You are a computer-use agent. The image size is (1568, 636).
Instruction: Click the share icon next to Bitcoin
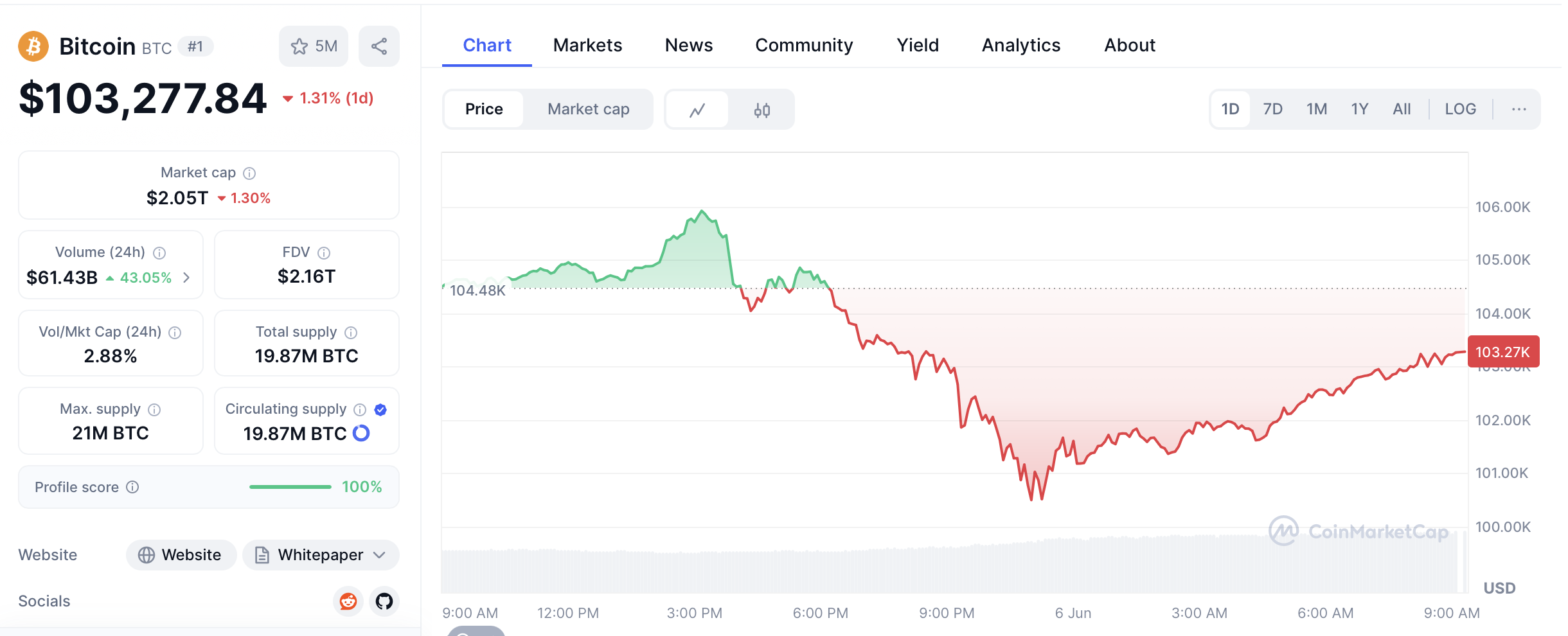coord(379,46)
